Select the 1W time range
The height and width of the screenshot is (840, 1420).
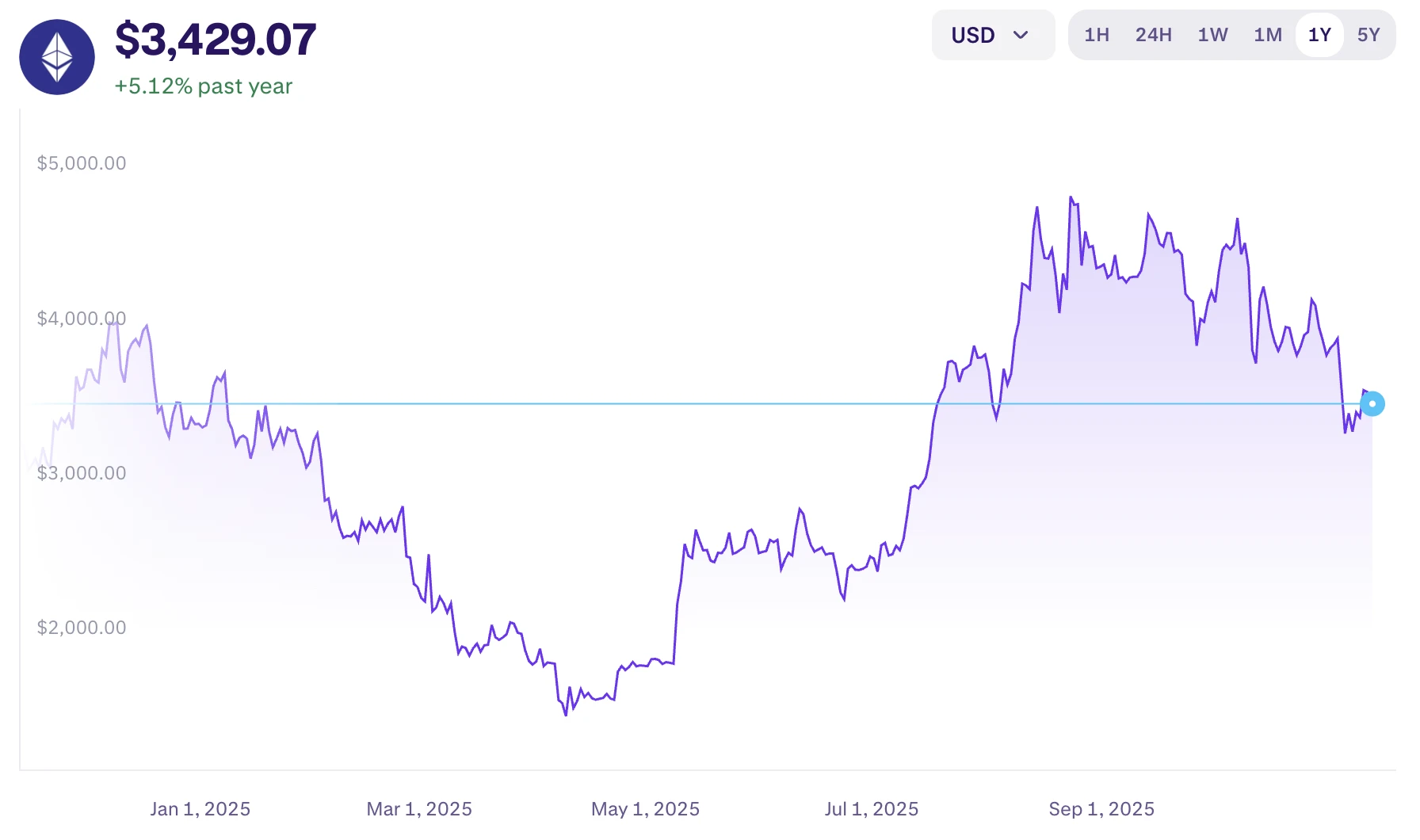click(x=1213, y=35)
